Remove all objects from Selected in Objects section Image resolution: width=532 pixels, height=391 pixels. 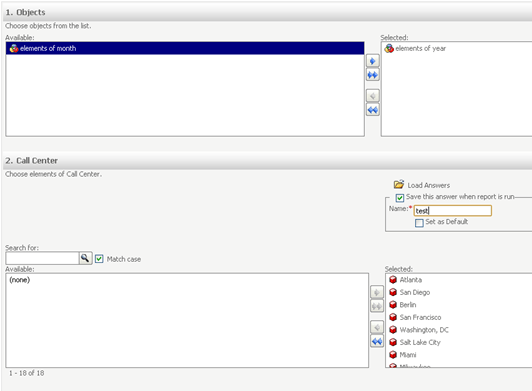[373, 110]
